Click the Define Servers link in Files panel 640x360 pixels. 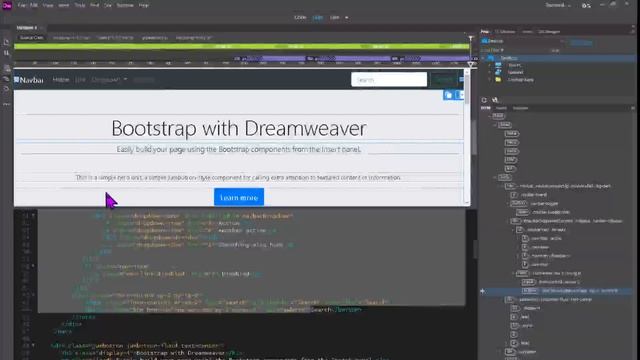click(x=581, y=42)
